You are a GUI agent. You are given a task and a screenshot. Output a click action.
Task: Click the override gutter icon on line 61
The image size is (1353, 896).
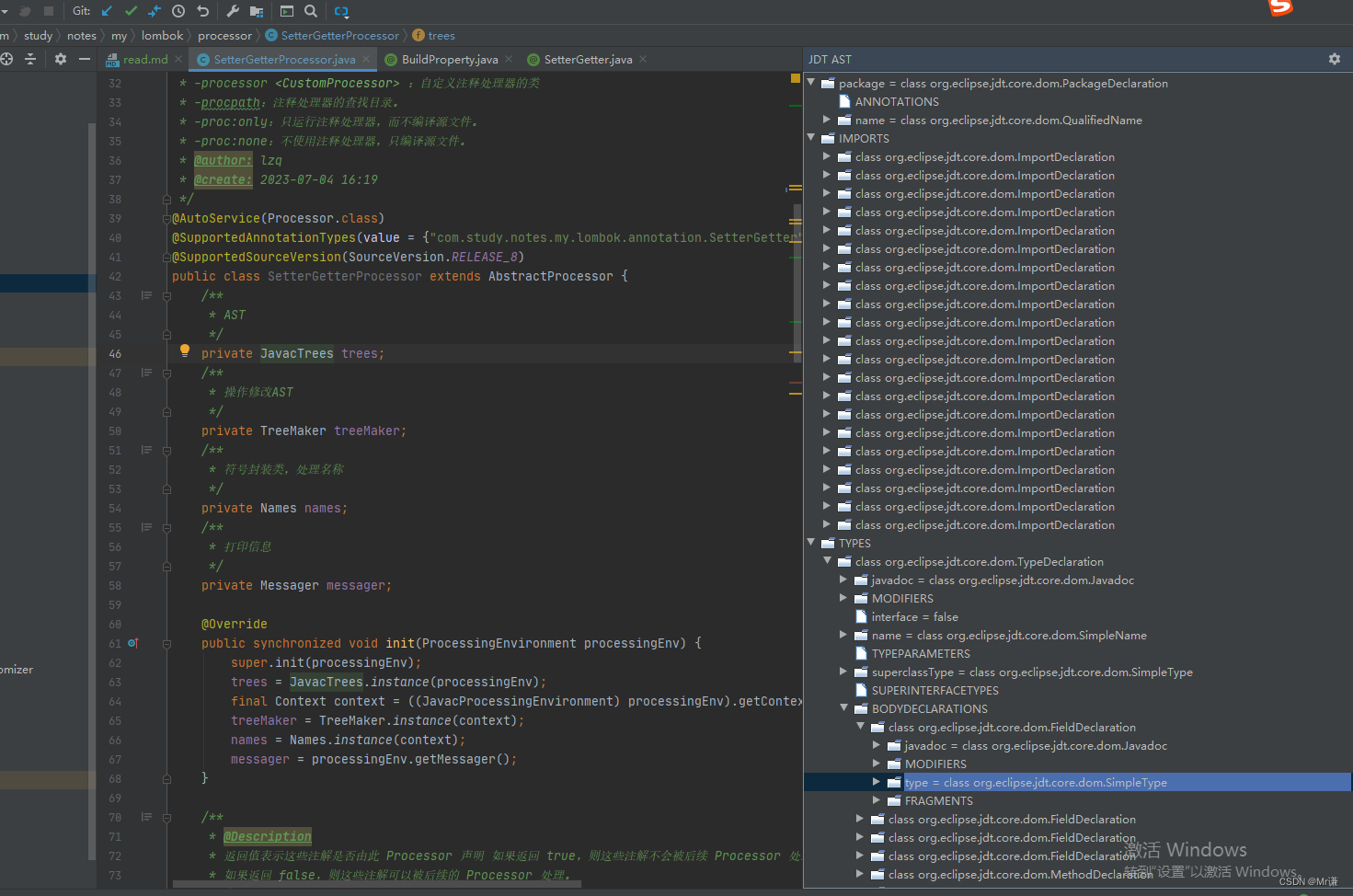click(133, 643)
